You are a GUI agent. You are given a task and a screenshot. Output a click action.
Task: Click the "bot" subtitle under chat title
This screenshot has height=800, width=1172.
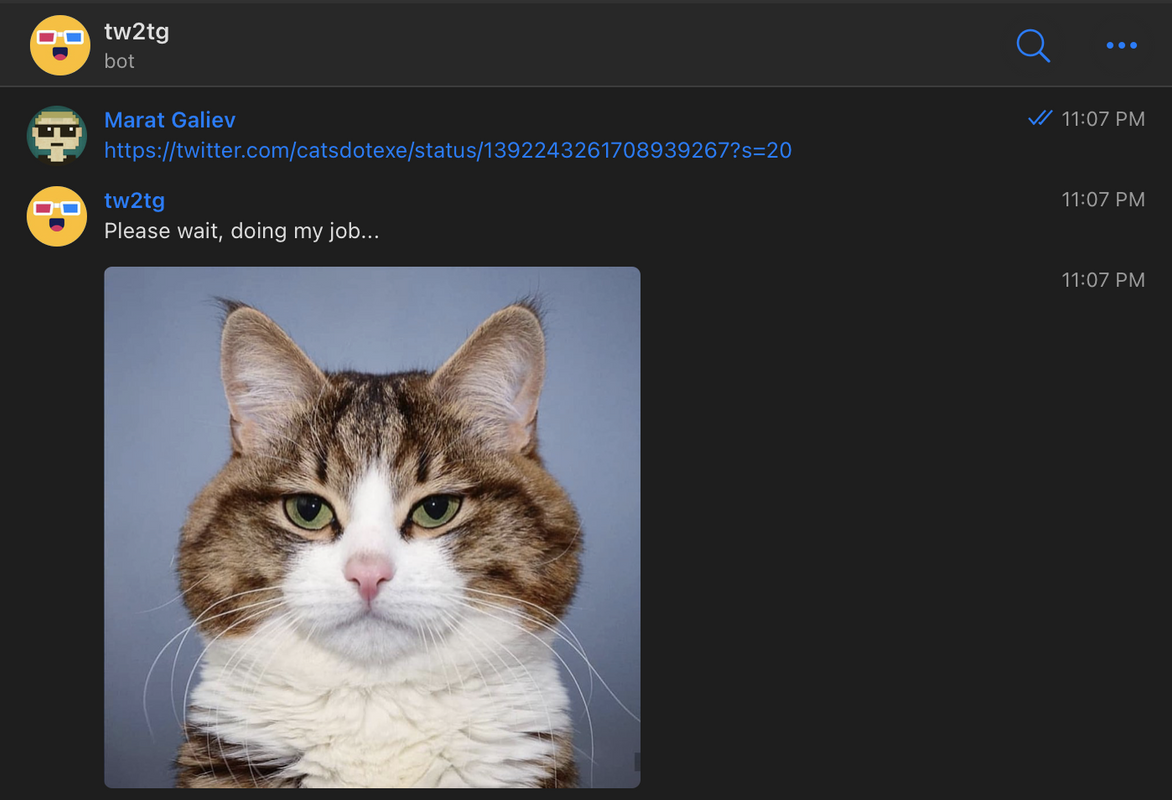click(x=119, y=61)
